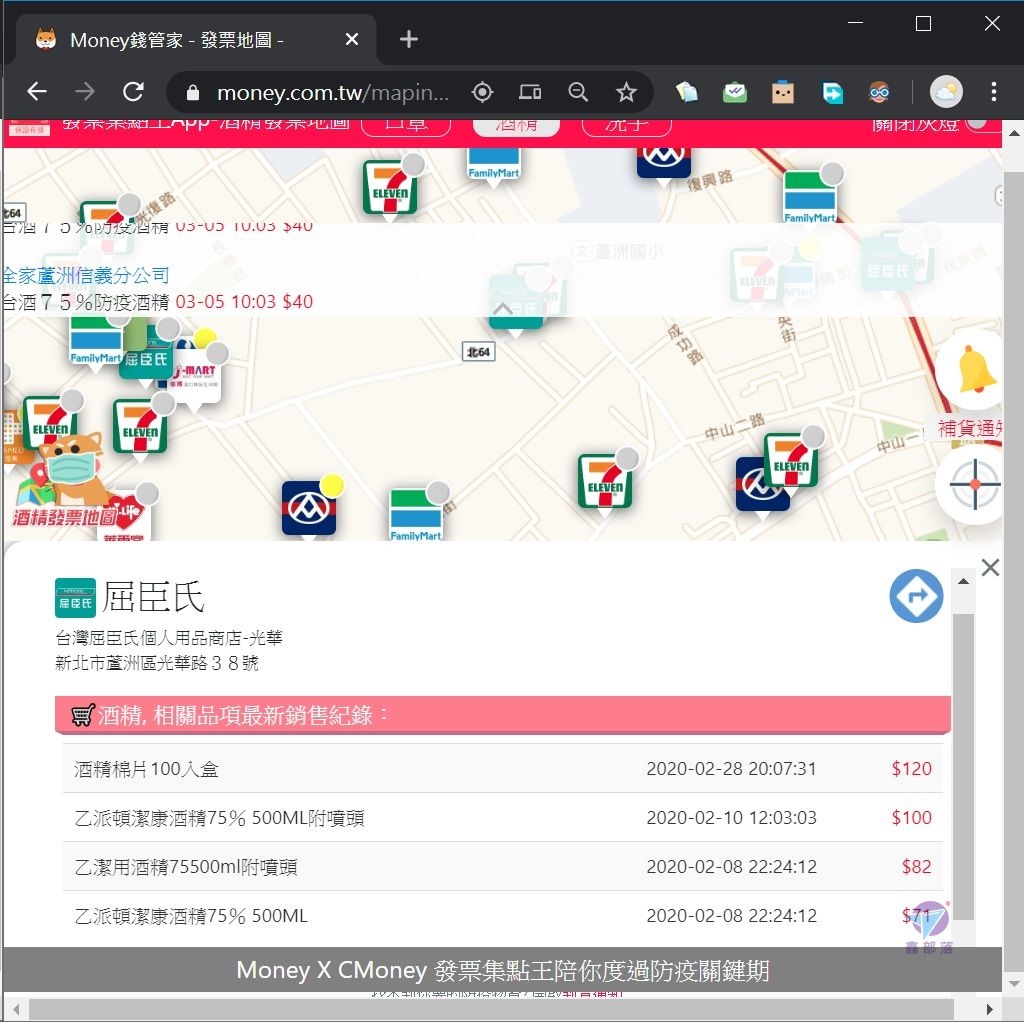The height and width of the screenshot is (1022, 1024).
Task: Open the 全家蘆洲信義分公司 link
Action: tap(85, 275)
